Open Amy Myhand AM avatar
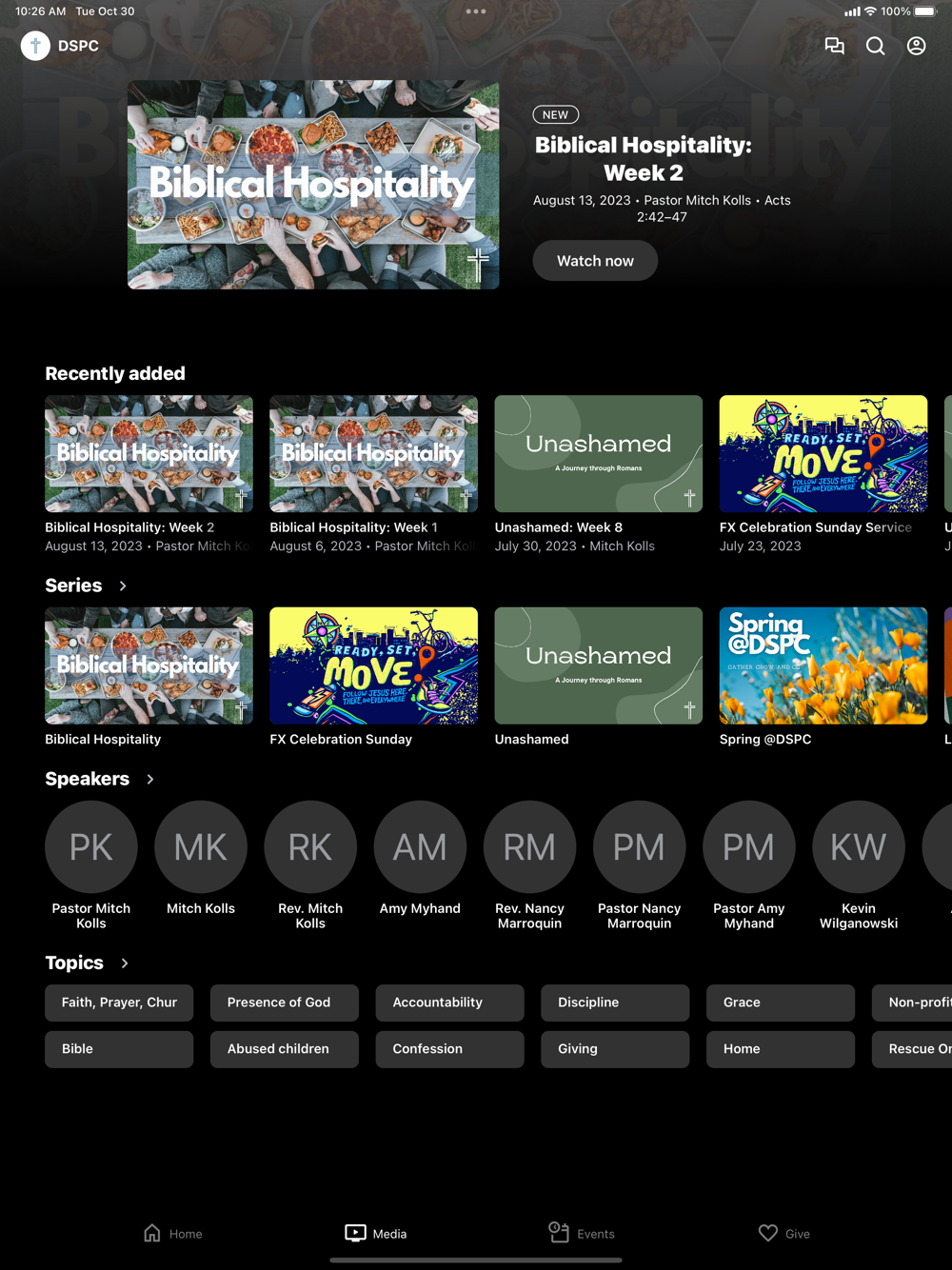 (420, 846)
